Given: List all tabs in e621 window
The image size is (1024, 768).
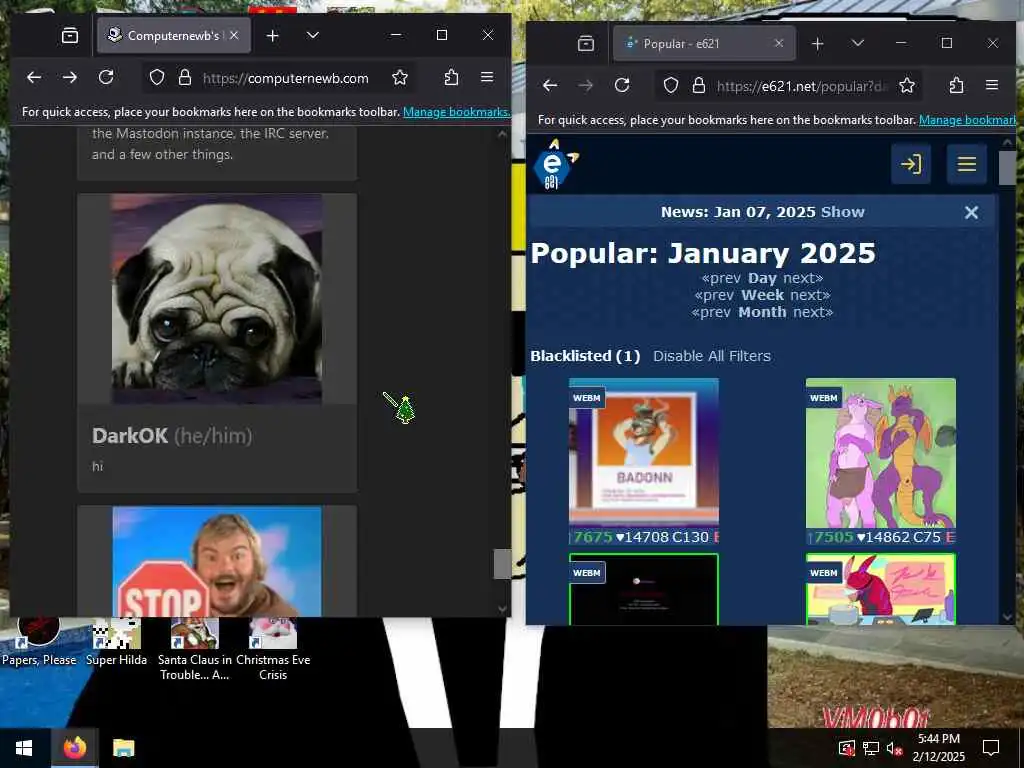Looking at the screenshot, I should pyautogui.click(x=857, y=44).
